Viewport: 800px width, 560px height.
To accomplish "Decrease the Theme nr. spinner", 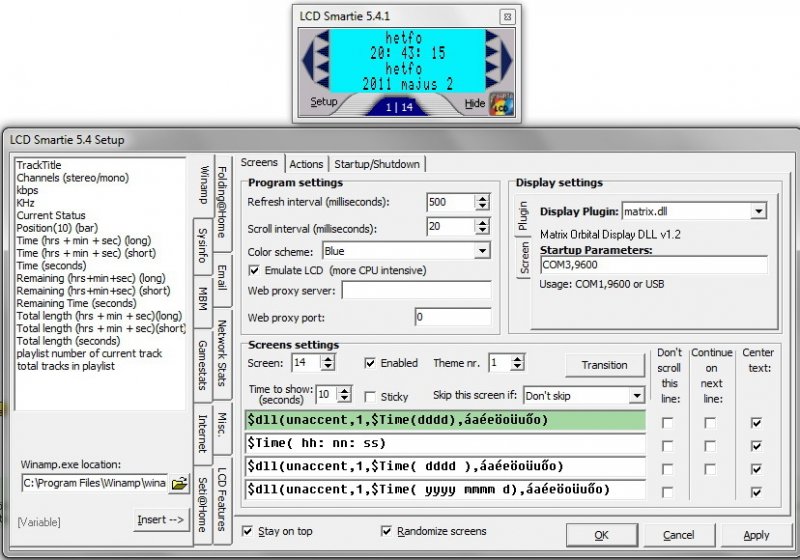I will tap(518, 367).
